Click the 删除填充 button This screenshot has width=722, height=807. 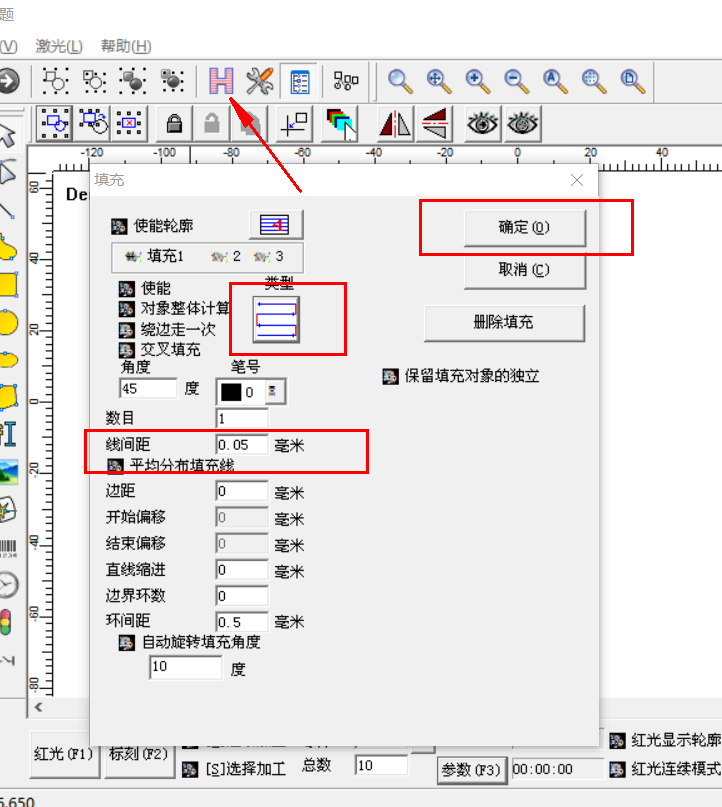(x=504, y=323)
